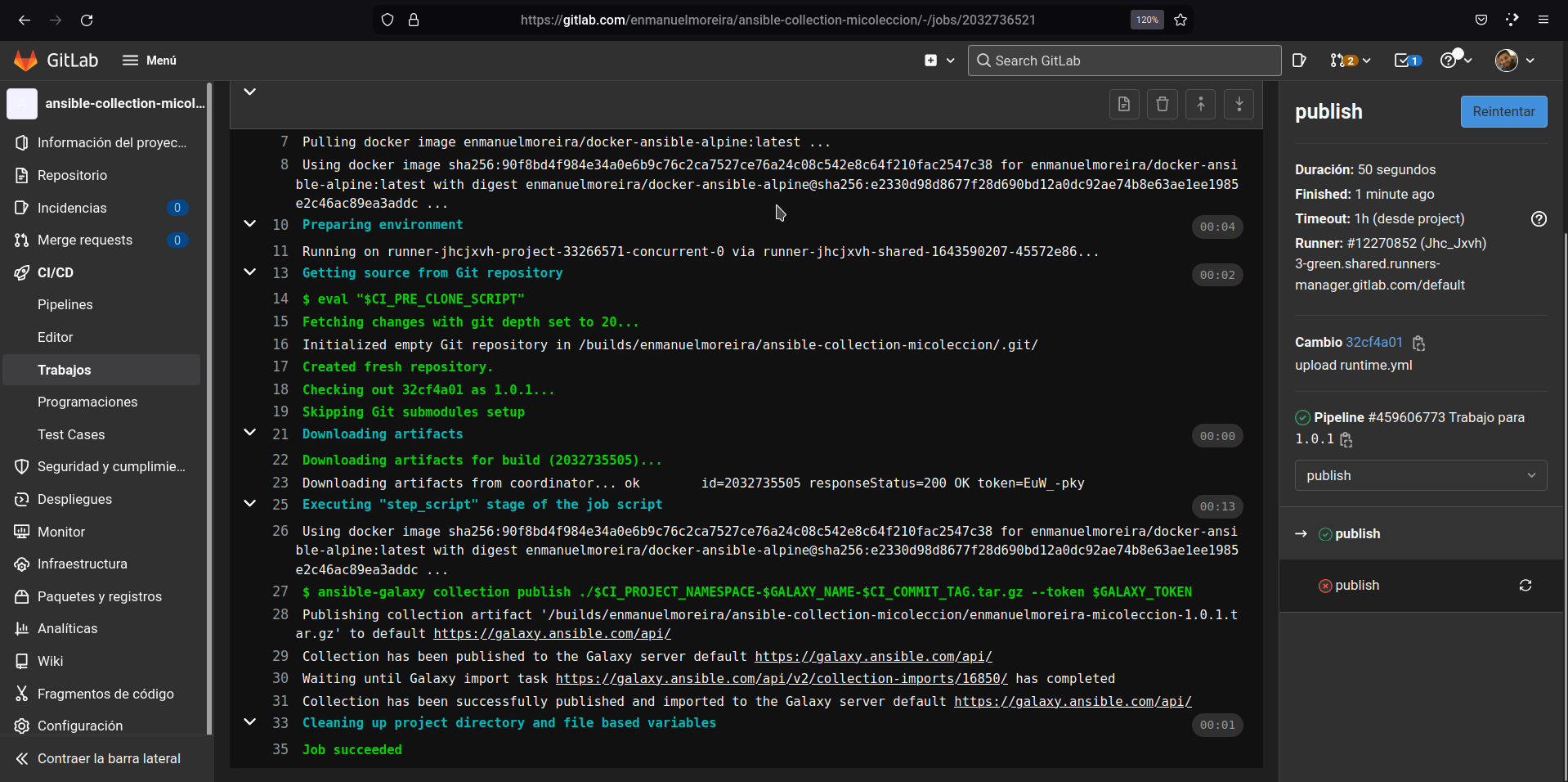This screenshot has height=782, width=1568.
Task: Open Incidencias in the sidebar
Action: (x=101, y=208)
